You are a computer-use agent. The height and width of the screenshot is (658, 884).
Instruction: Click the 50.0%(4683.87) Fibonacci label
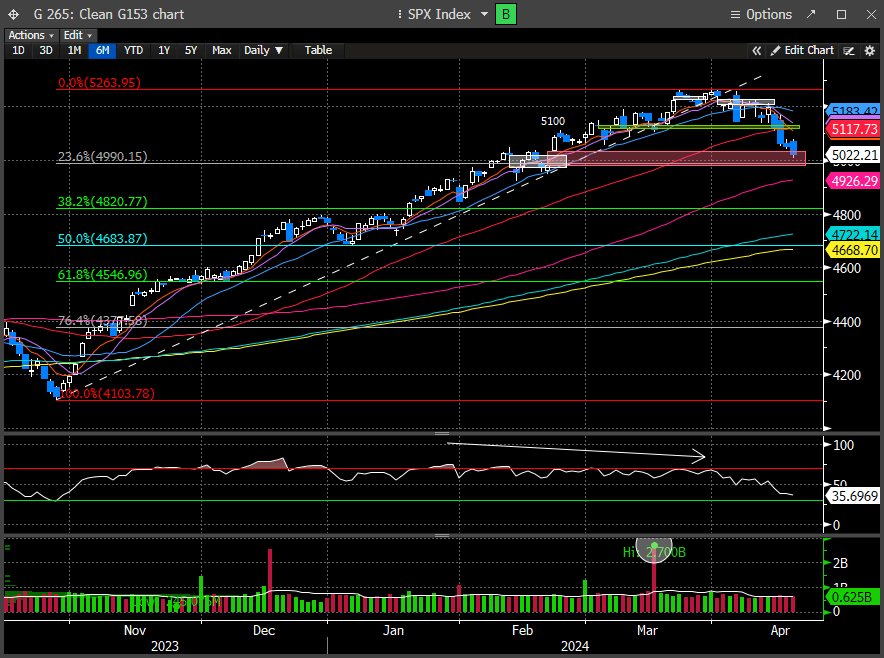pyautogui.click(x=103, y=238)
